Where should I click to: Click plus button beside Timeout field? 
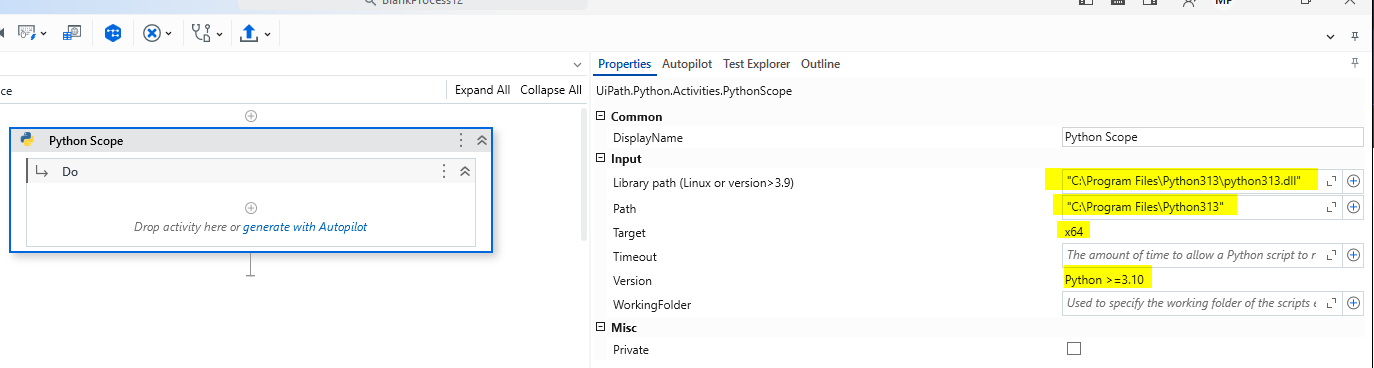click(x=1353, y=255)
